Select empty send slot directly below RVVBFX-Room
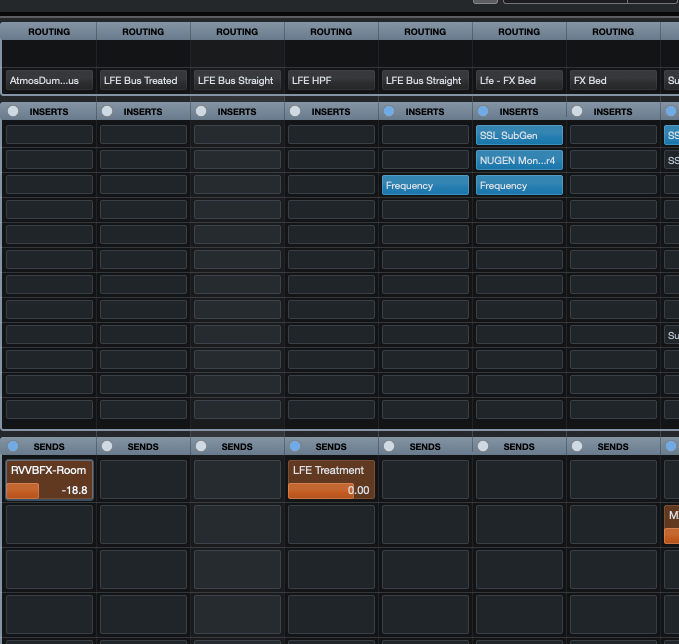Screen dimensions: 679x644 click(x=49, y=524)
